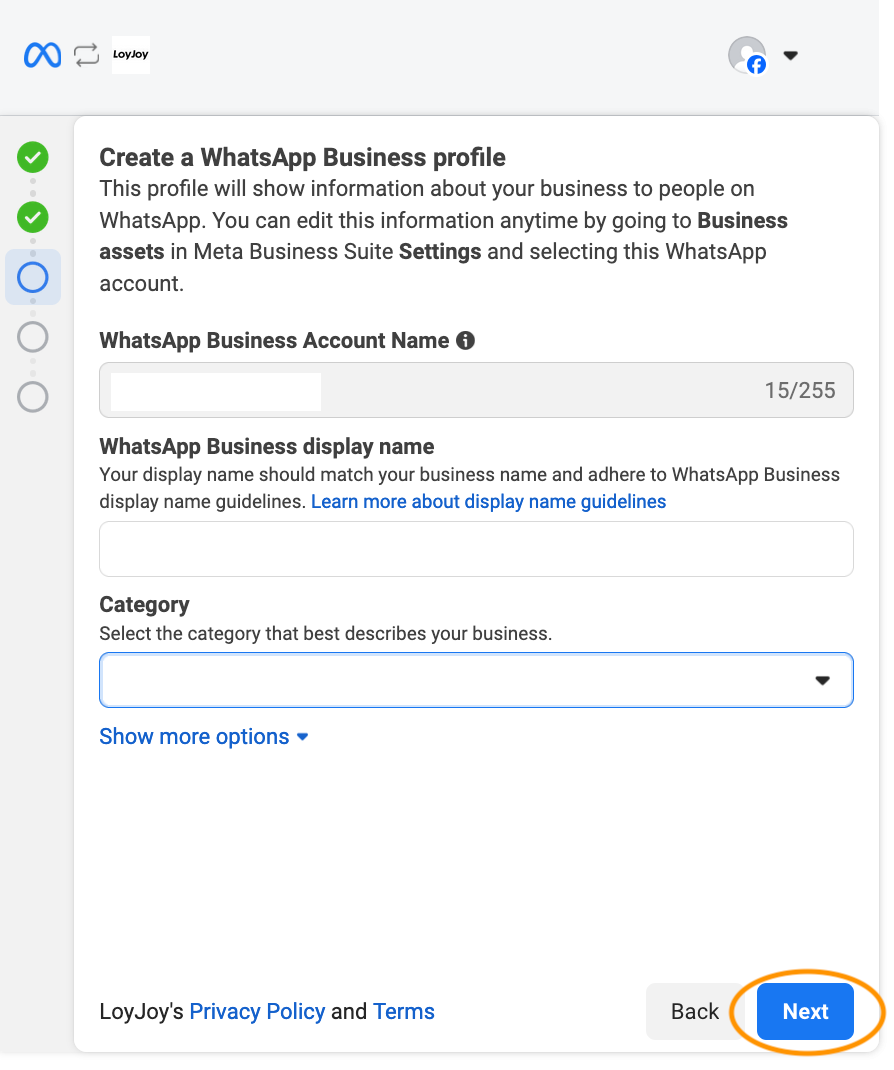Open the account menu arrow next to the avatar
The width and height of the screenshot is (894, 1070).
click(790, 55)
